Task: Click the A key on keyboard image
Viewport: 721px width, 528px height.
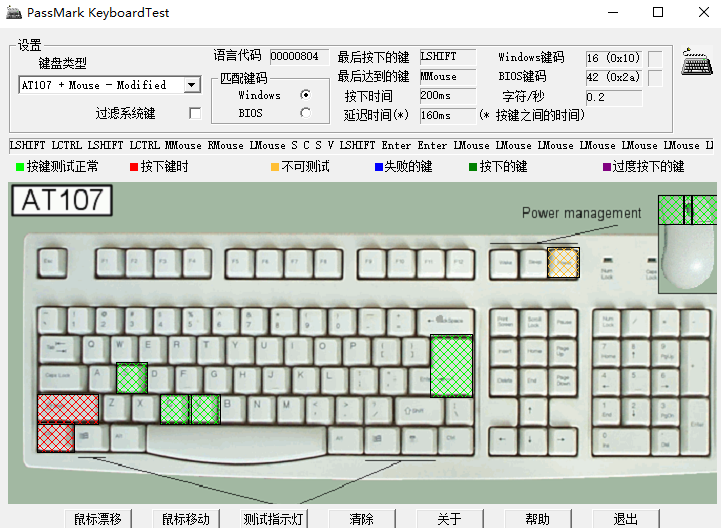Action: tap(101, 378)
